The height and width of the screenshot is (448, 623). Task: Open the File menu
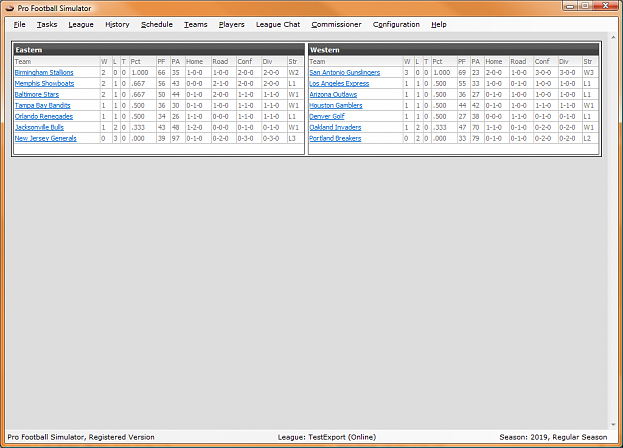[x=20, y=24]
